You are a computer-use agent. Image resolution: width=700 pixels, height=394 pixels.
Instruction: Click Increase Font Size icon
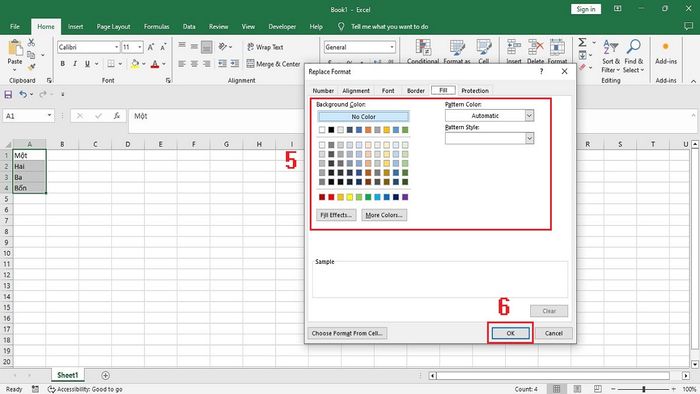151,47
